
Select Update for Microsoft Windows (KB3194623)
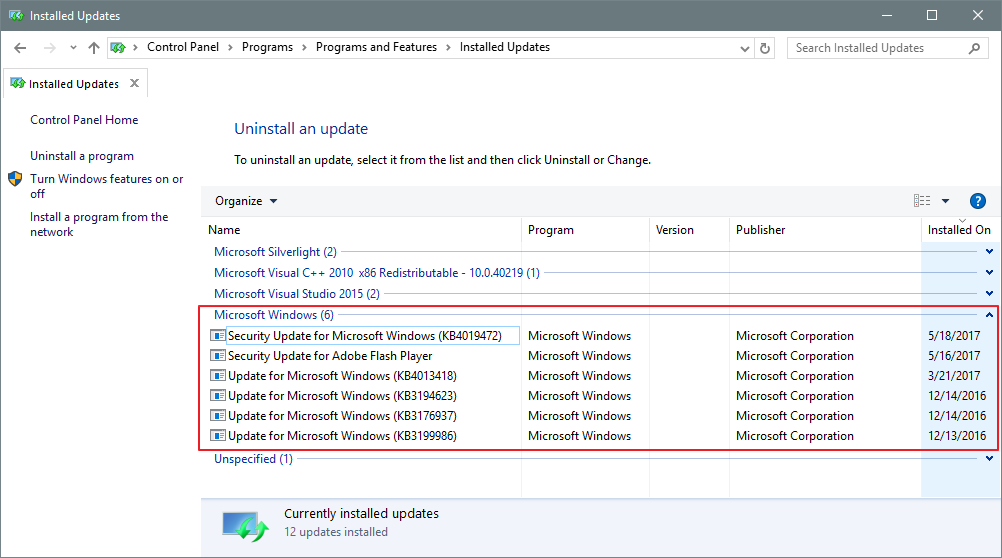point(342,396)
